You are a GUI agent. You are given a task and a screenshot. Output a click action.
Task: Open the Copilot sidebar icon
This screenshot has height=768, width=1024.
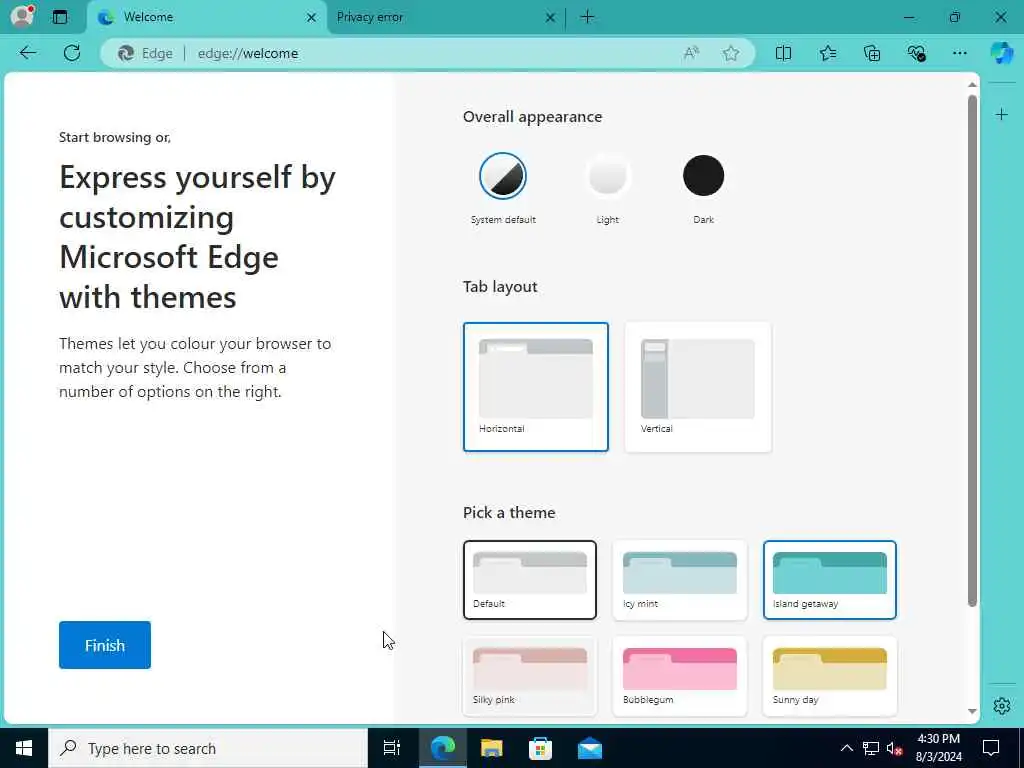pyautogui.click(x=1002, y=53)
